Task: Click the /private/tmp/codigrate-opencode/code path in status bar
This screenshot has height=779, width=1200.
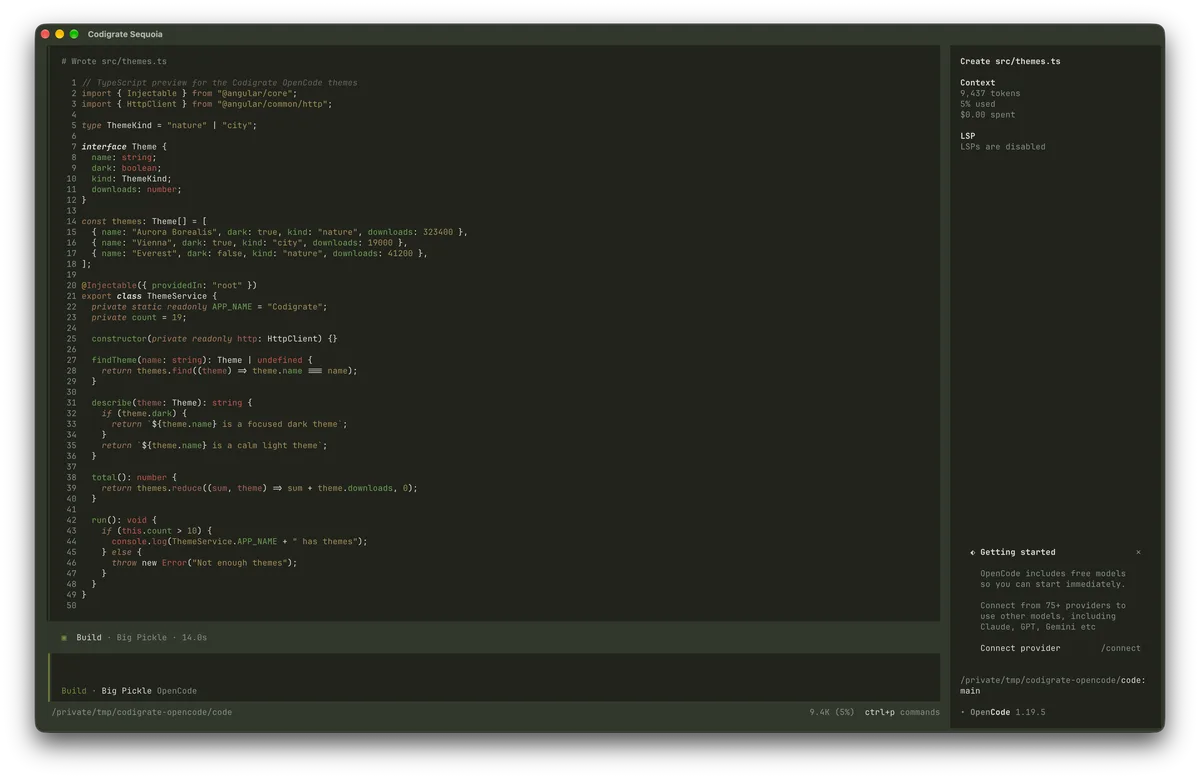Action: pyautogui.click(x=142, y=712)
